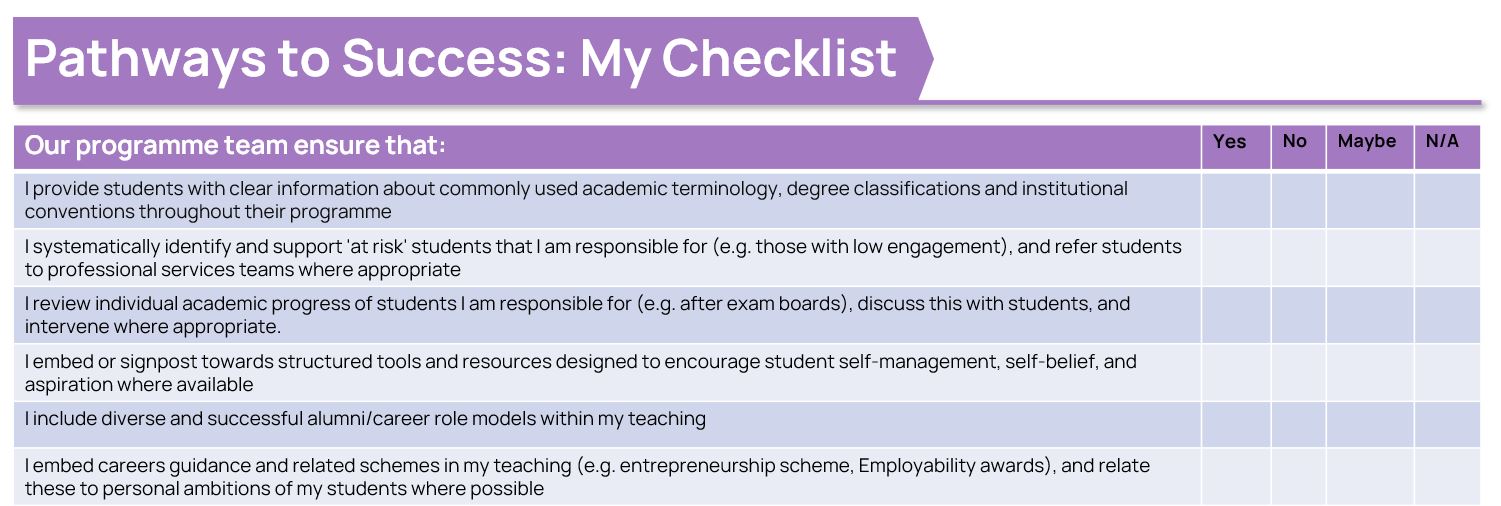Screen dimensions: 1501x506
Task: Tick Yes for academic terminology information row
Action: [1236, 200]
